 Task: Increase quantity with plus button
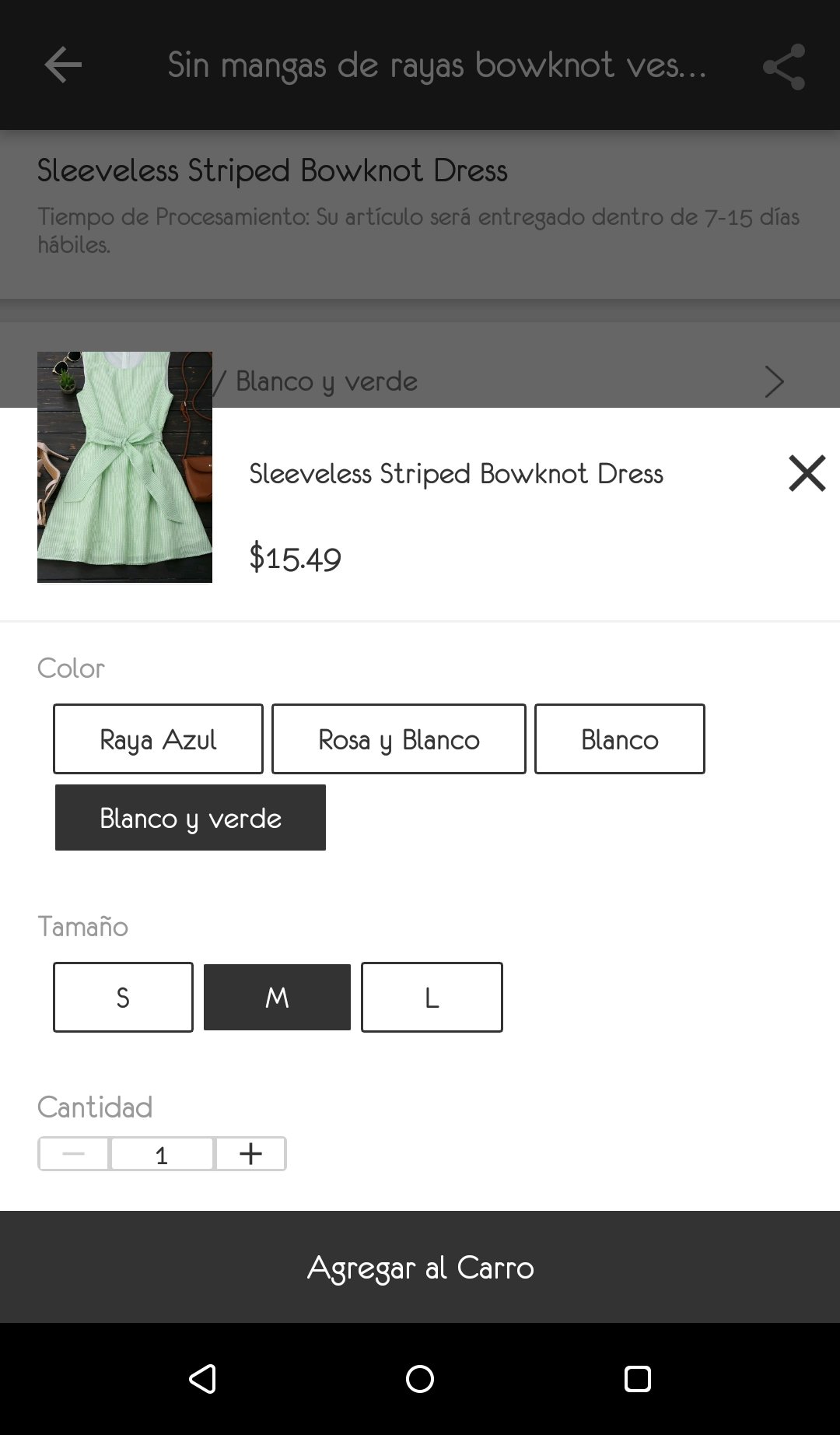point(250,1153)
